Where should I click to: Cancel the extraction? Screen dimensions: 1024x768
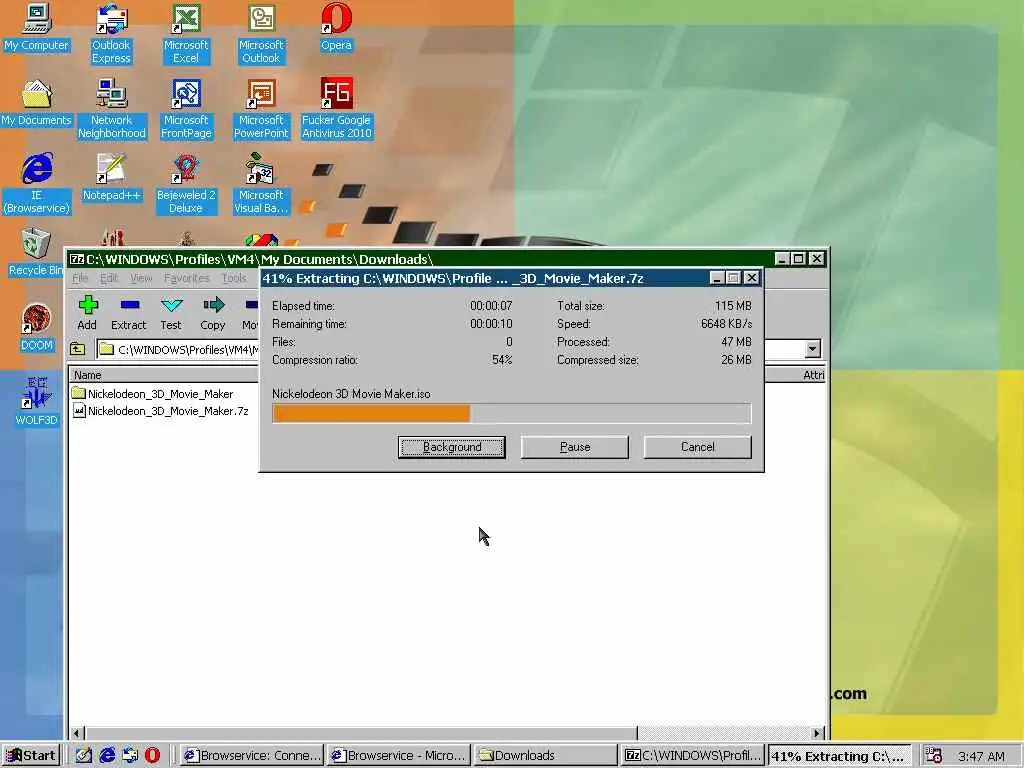tap(697, 447)
